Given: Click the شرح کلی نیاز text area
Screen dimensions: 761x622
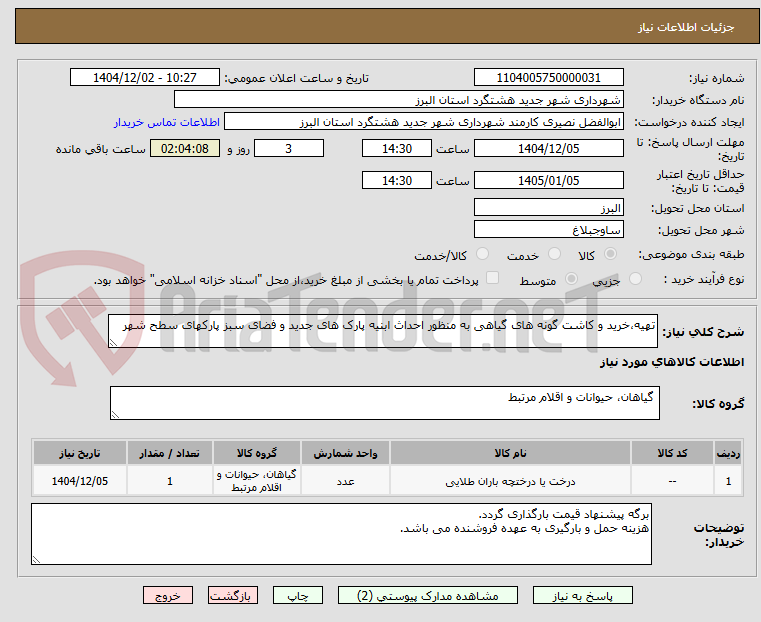Looking at the screenshot, I should tap(383, 331).
